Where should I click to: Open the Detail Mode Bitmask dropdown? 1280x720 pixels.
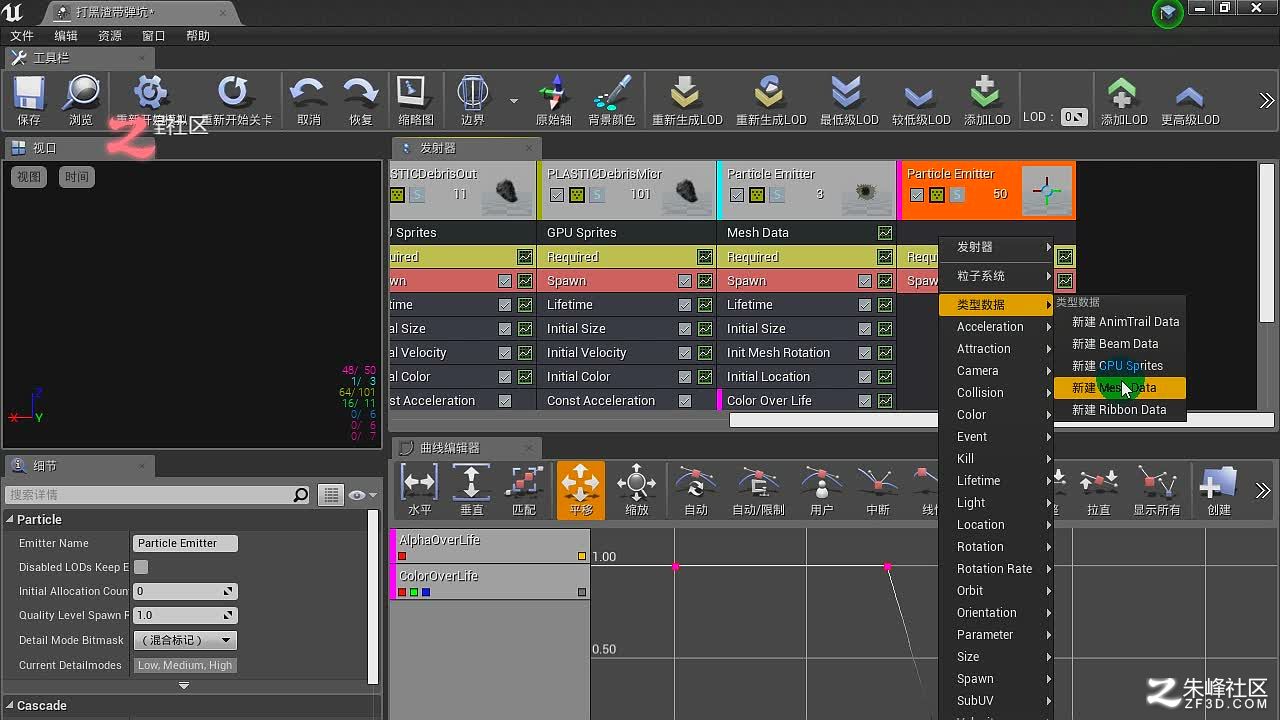[185, 640]
